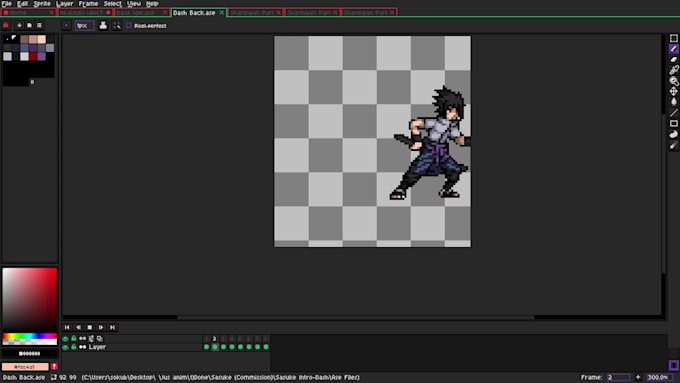The width and height of the screenshot is (680, 383).
Task: Toggle visibility eye of Layer row
Action: pyautogui.click(x=65, y=347)
